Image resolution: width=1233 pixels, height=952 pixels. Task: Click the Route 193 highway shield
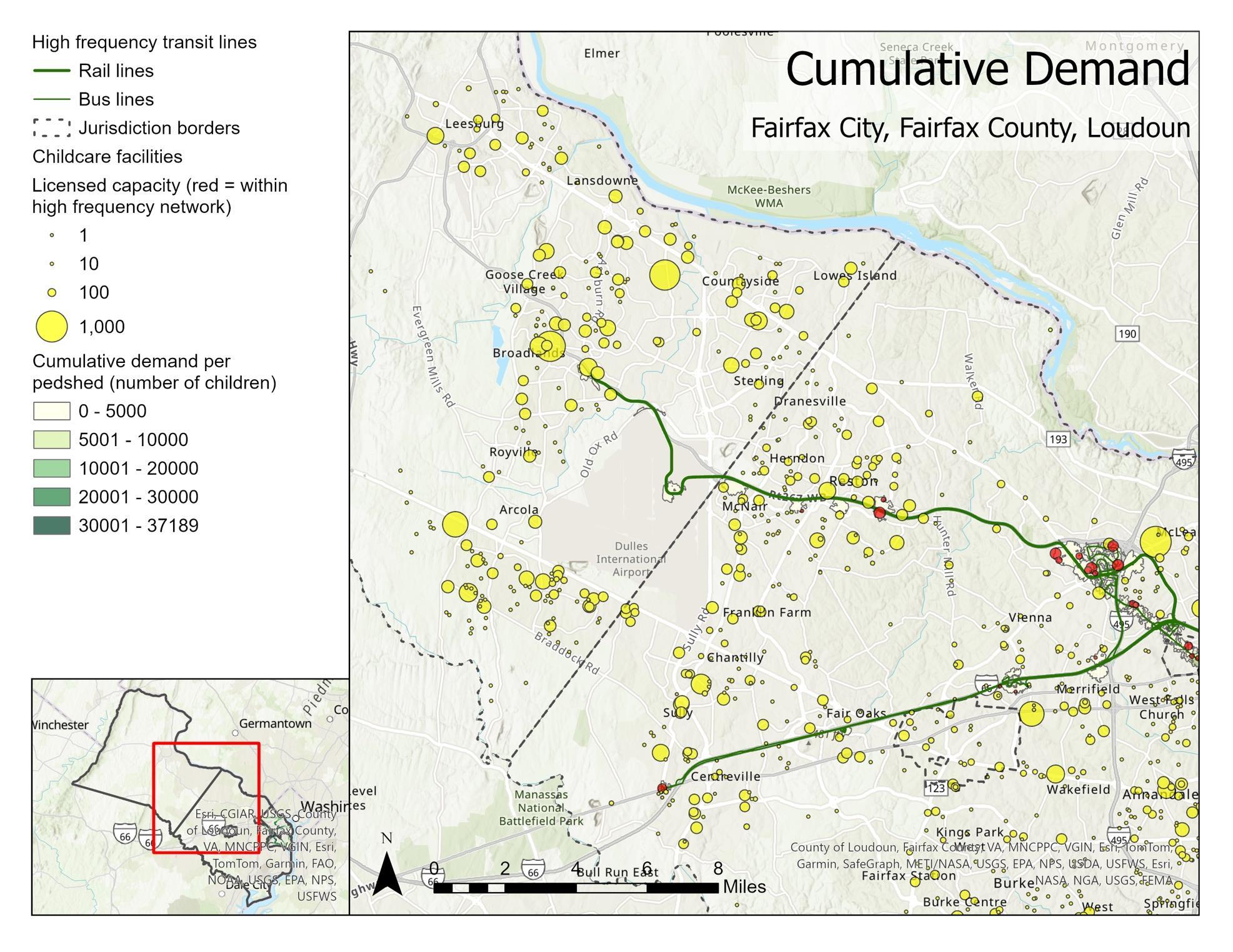click(1057, 439)
